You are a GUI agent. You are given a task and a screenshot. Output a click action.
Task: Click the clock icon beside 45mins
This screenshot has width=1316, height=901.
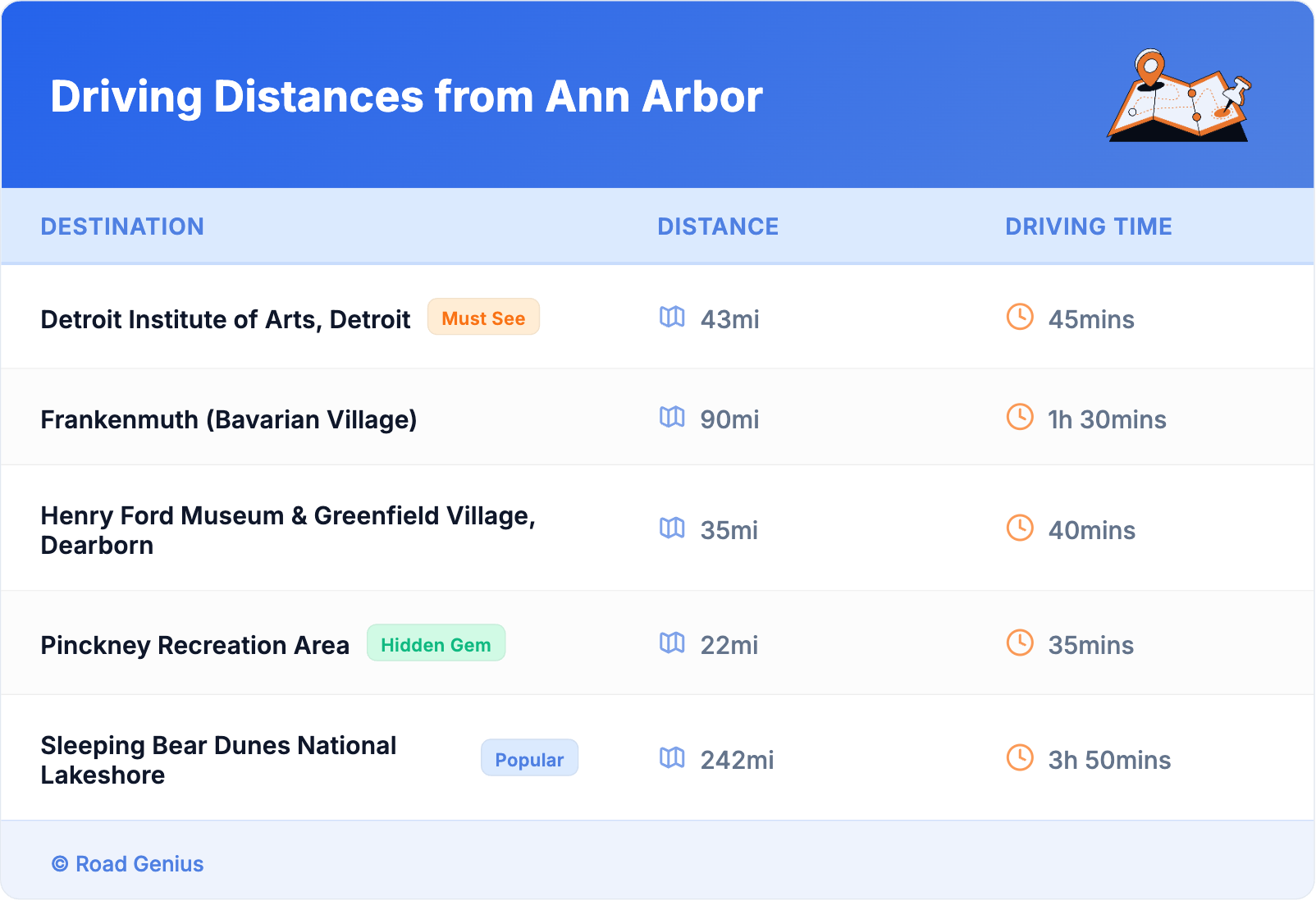click(1020, 317)
